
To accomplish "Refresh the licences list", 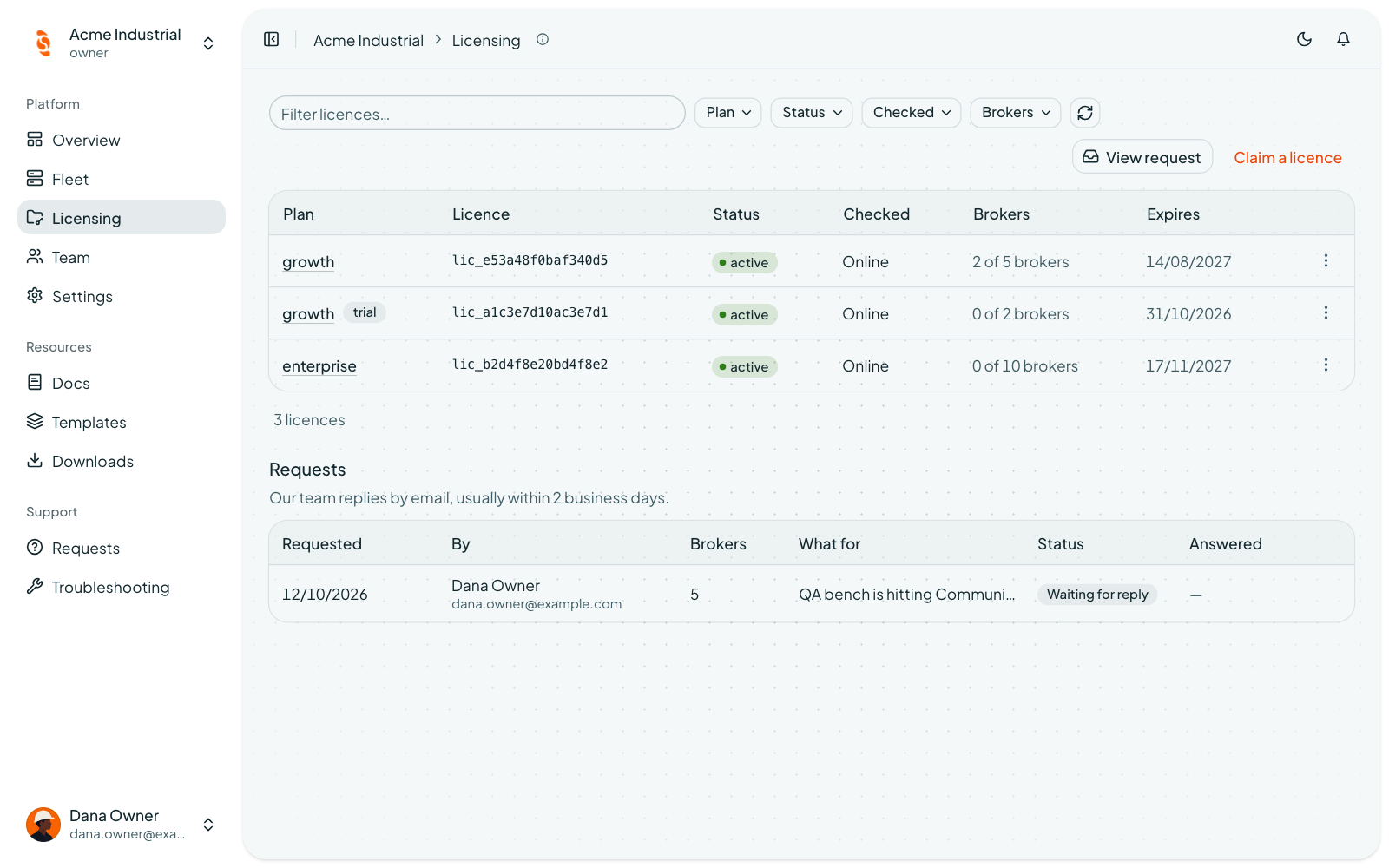I will pyautogui.click(x=1085, y=113).
